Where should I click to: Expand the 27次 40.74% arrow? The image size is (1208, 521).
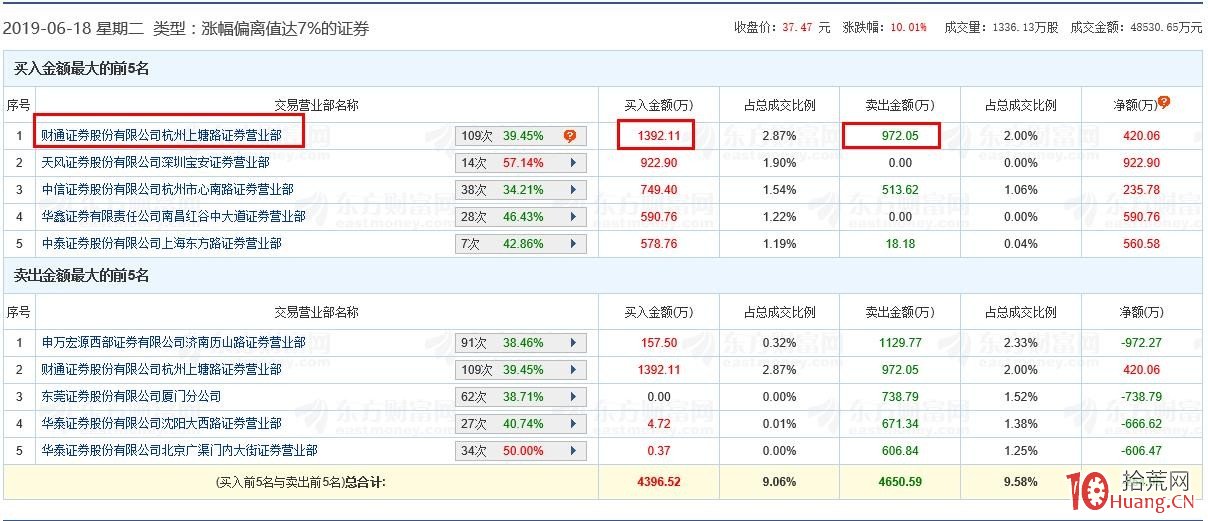point(573,424)
